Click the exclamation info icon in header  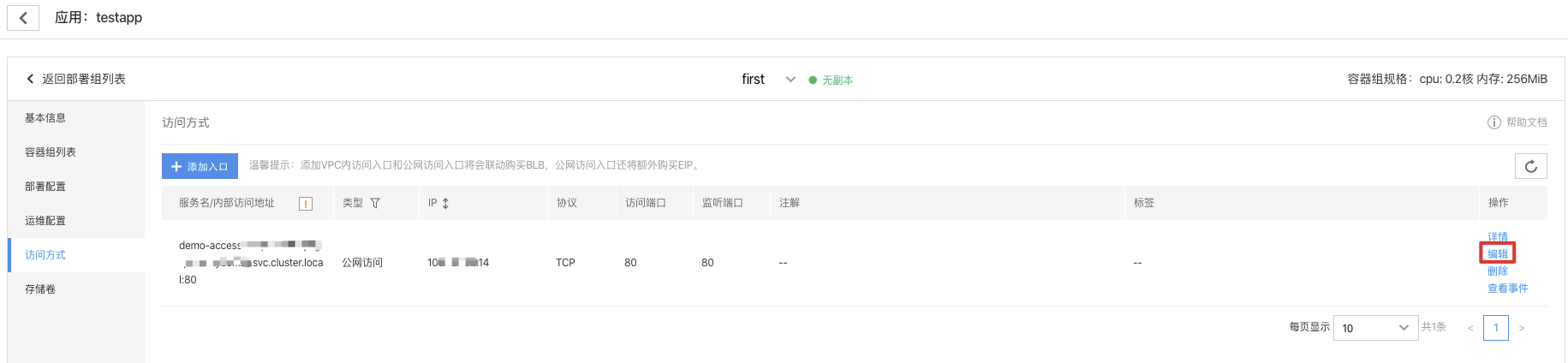click(x=306, y=204)
